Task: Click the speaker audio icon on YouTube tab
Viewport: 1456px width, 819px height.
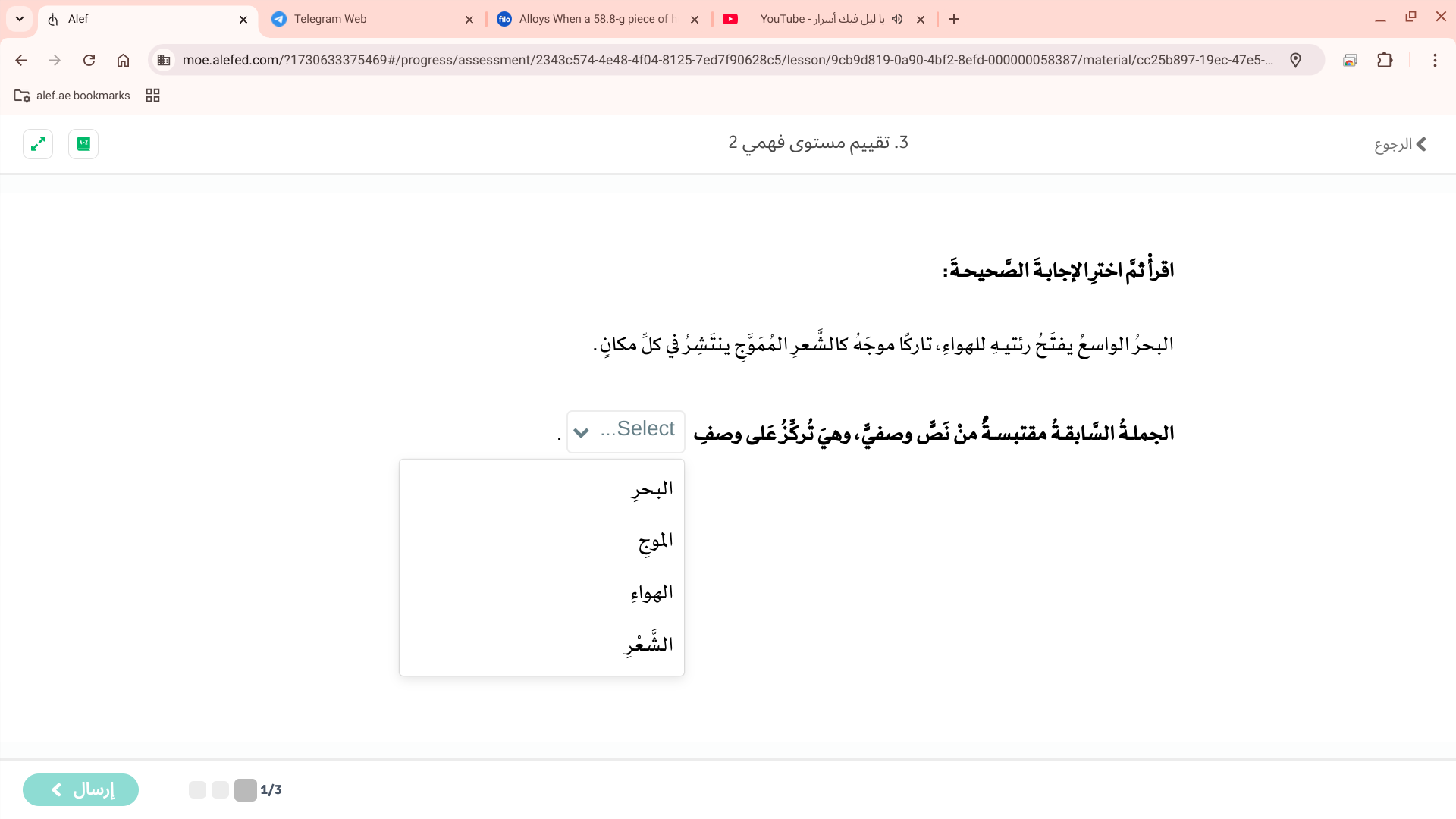Action: pyautogui.click(x=897, y=19)
